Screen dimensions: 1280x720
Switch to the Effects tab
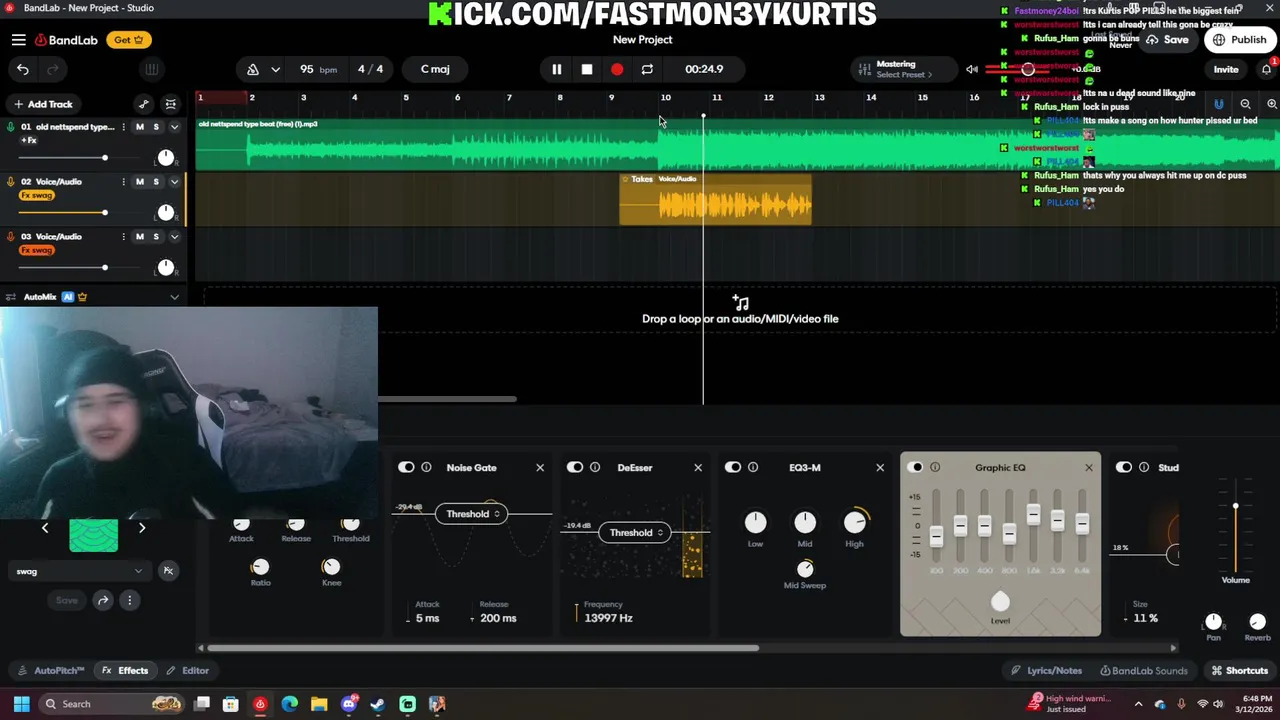(125, 671)
